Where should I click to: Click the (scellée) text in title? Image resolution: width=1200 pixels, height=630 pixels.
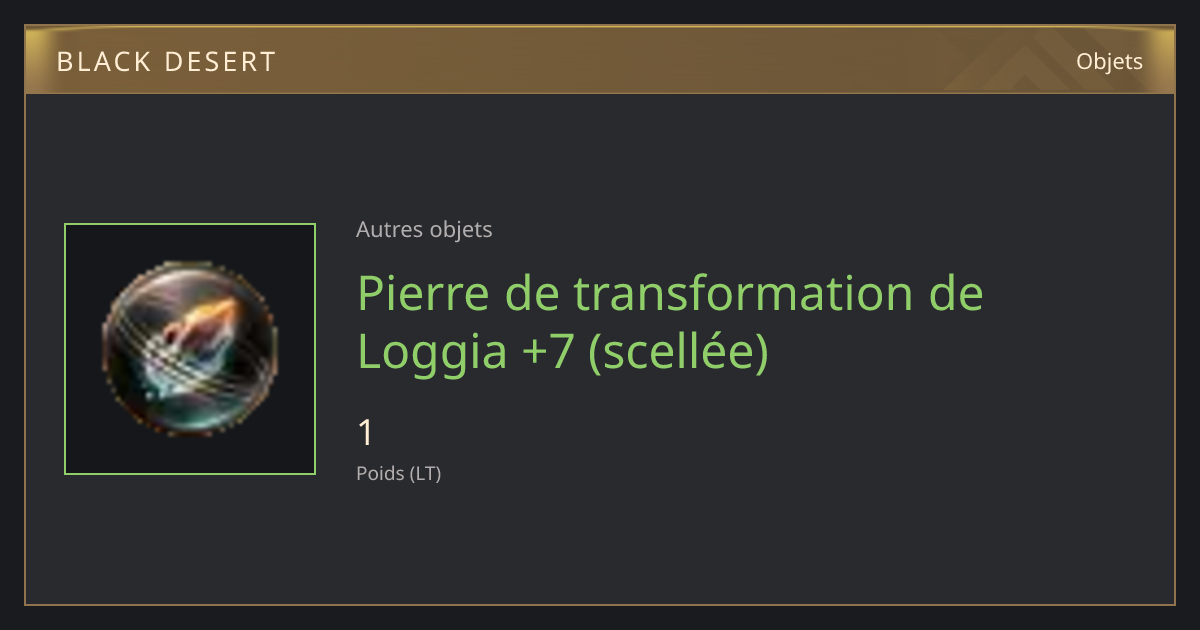click(x=678, y=352)
